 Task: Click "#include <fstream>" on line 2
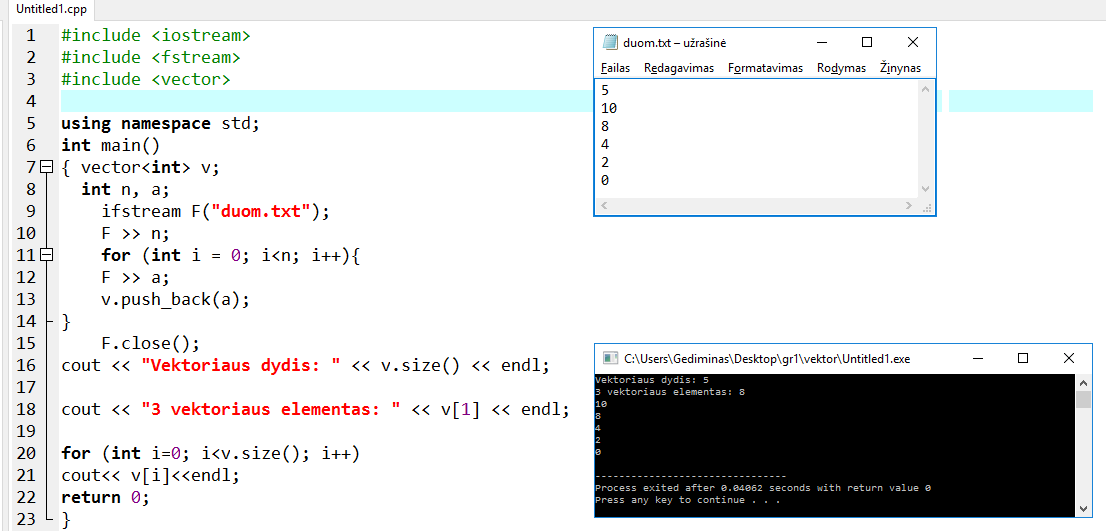(151, 57)
